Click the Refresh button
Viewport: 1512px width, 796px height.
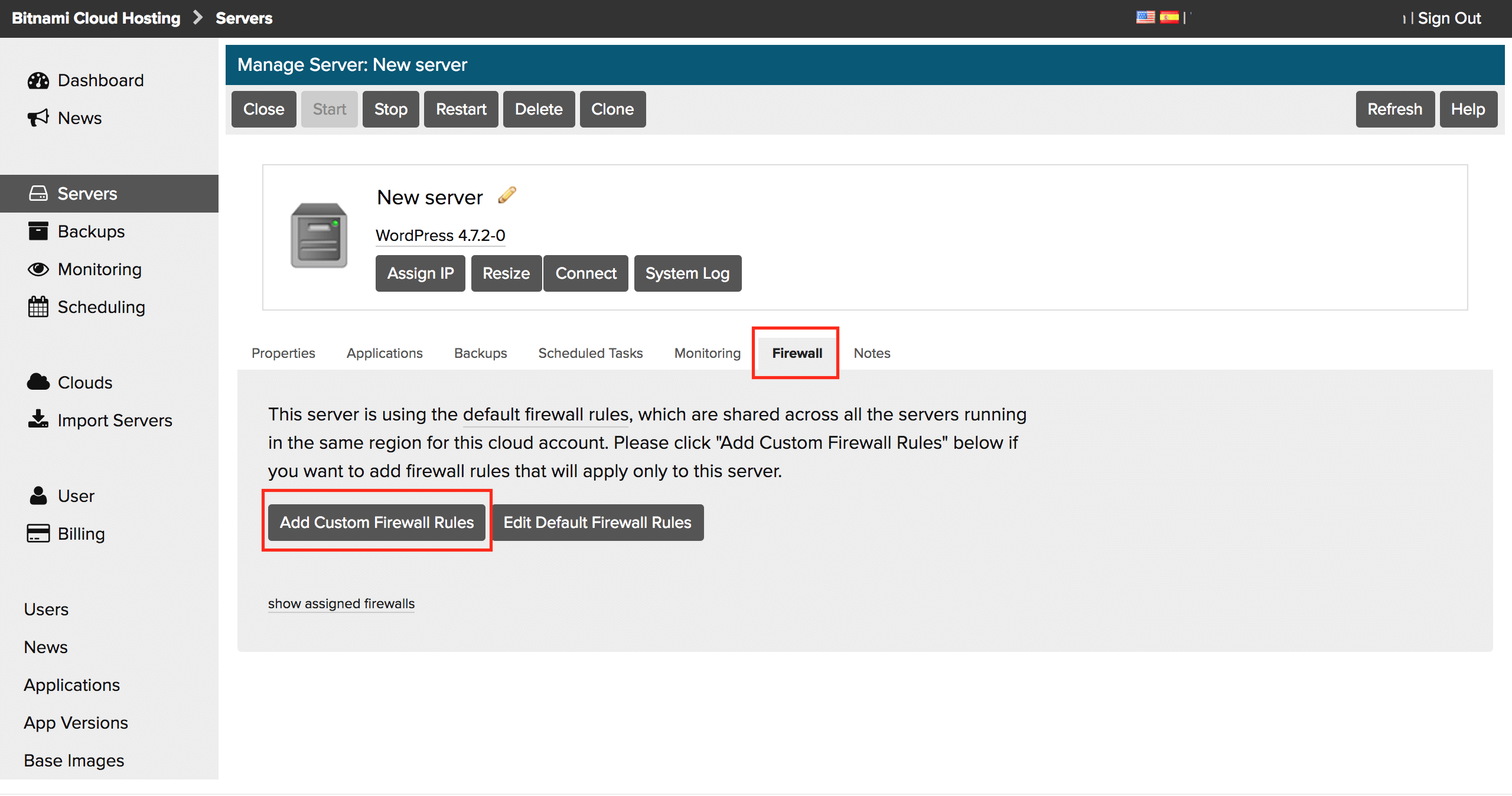(1395, 109)
